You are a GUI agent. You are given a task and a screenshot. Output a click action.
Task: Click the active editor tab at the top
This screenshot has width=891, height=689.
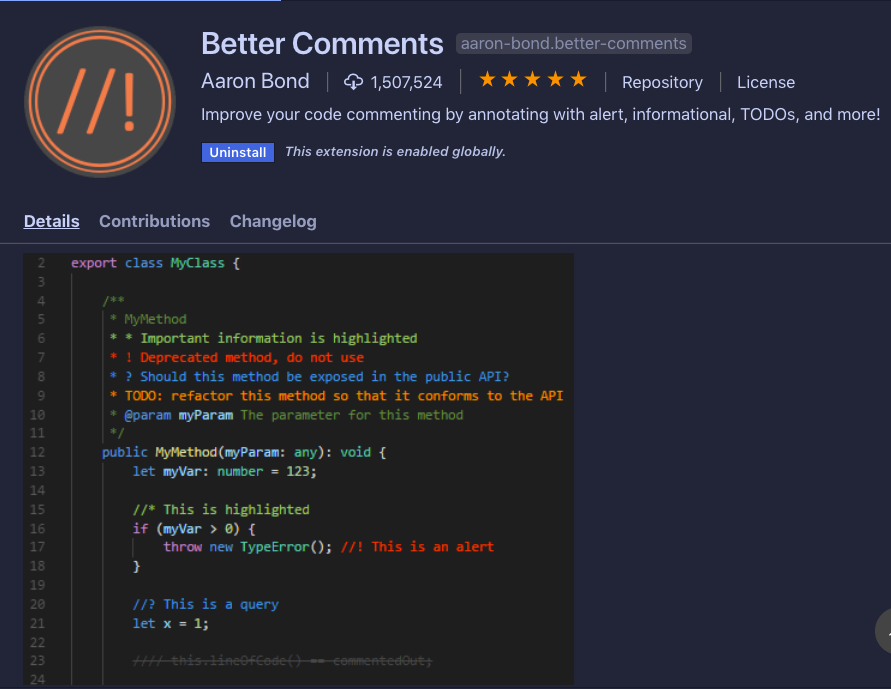click(140, 3)
